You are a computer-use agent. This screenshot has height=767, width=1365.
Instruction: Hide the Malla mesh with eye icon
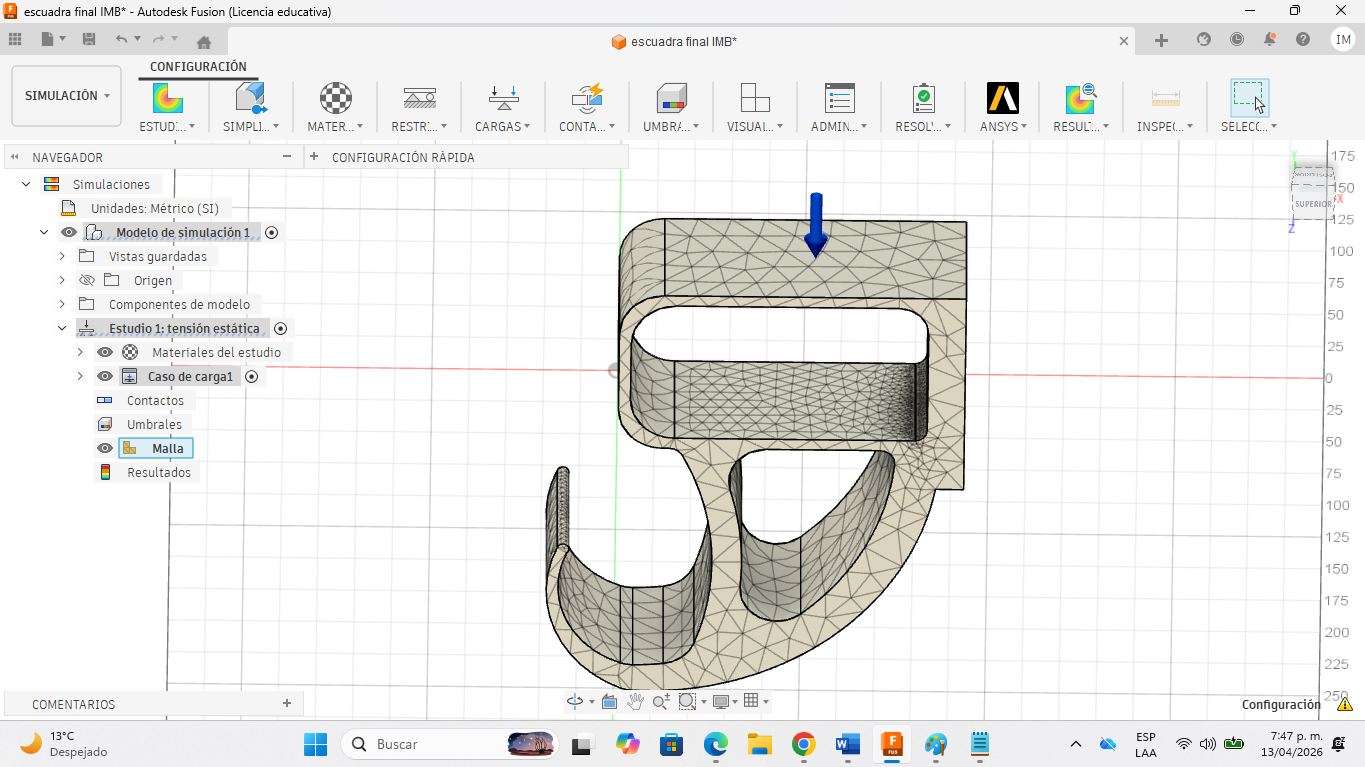(105, 448)
